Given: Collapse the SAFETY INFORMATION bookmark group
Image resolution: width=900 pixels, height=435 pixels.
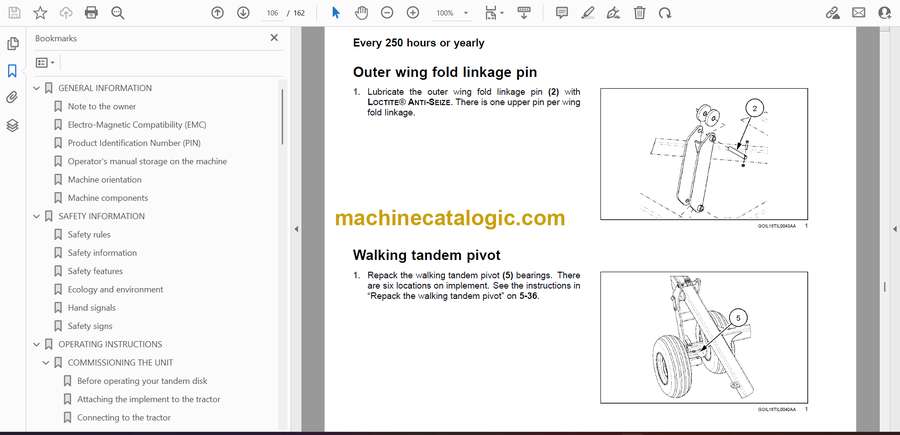Looking at the screenshot, I should coord(37,216).
